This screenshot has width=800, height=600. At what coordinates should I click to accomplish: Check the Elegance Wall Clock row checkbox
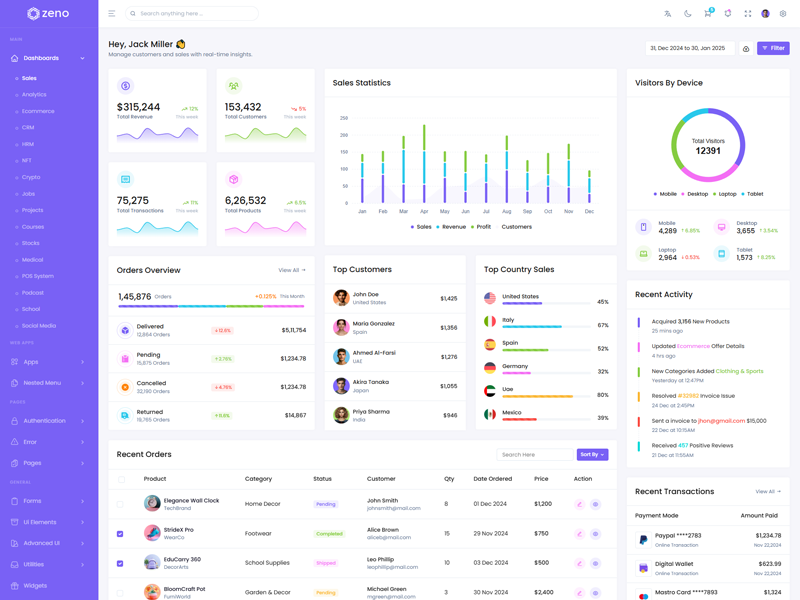pyautogui.click(x=121, y=505)
